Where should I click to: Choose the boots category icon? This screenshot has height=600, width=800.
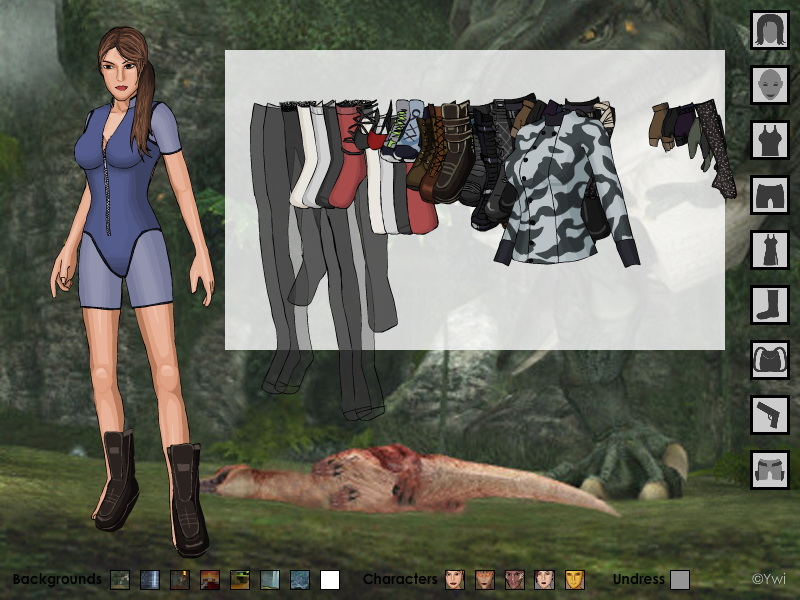tap(769, 305)
